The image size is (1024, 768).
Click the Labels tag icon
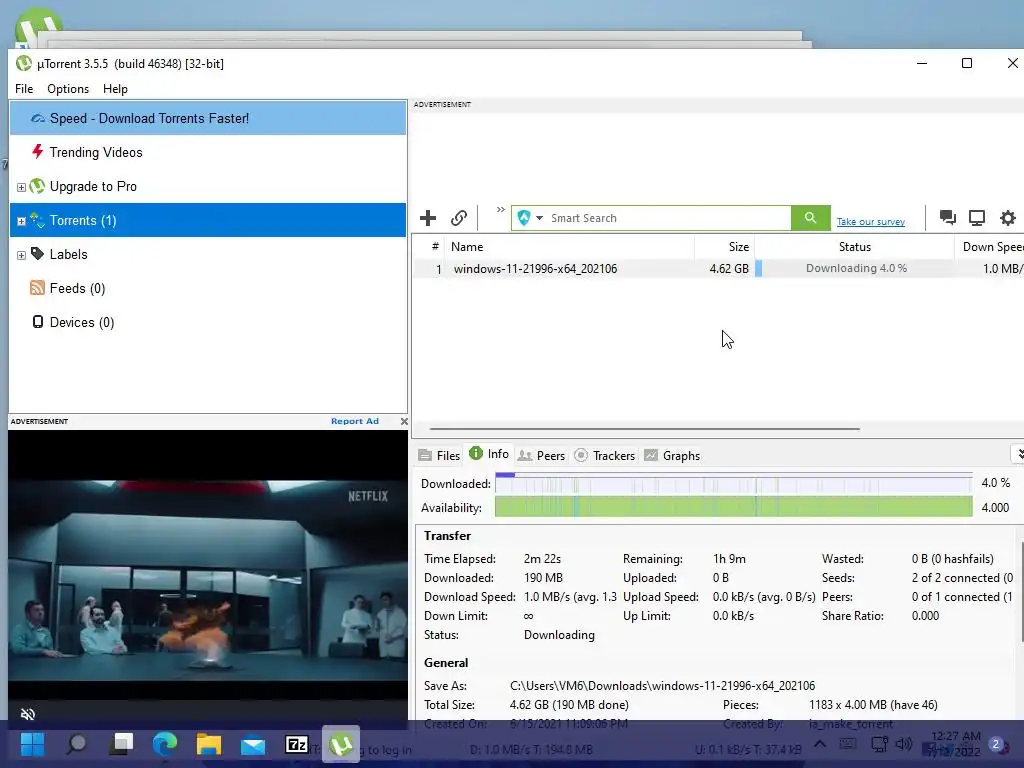[x=38, y=253]
